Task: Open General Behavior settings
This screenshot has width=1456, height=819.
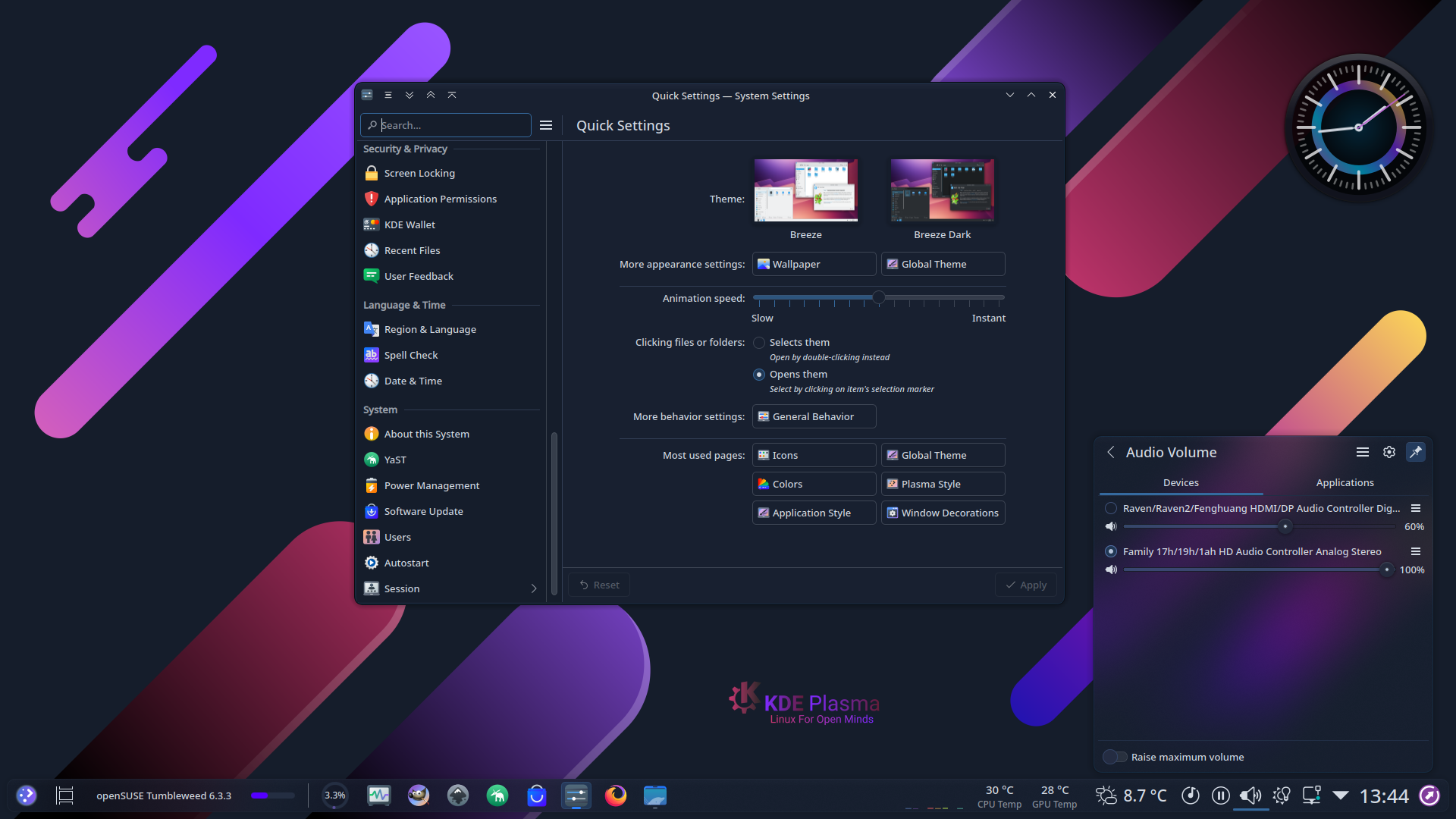Action: click(x=814, y=416)
